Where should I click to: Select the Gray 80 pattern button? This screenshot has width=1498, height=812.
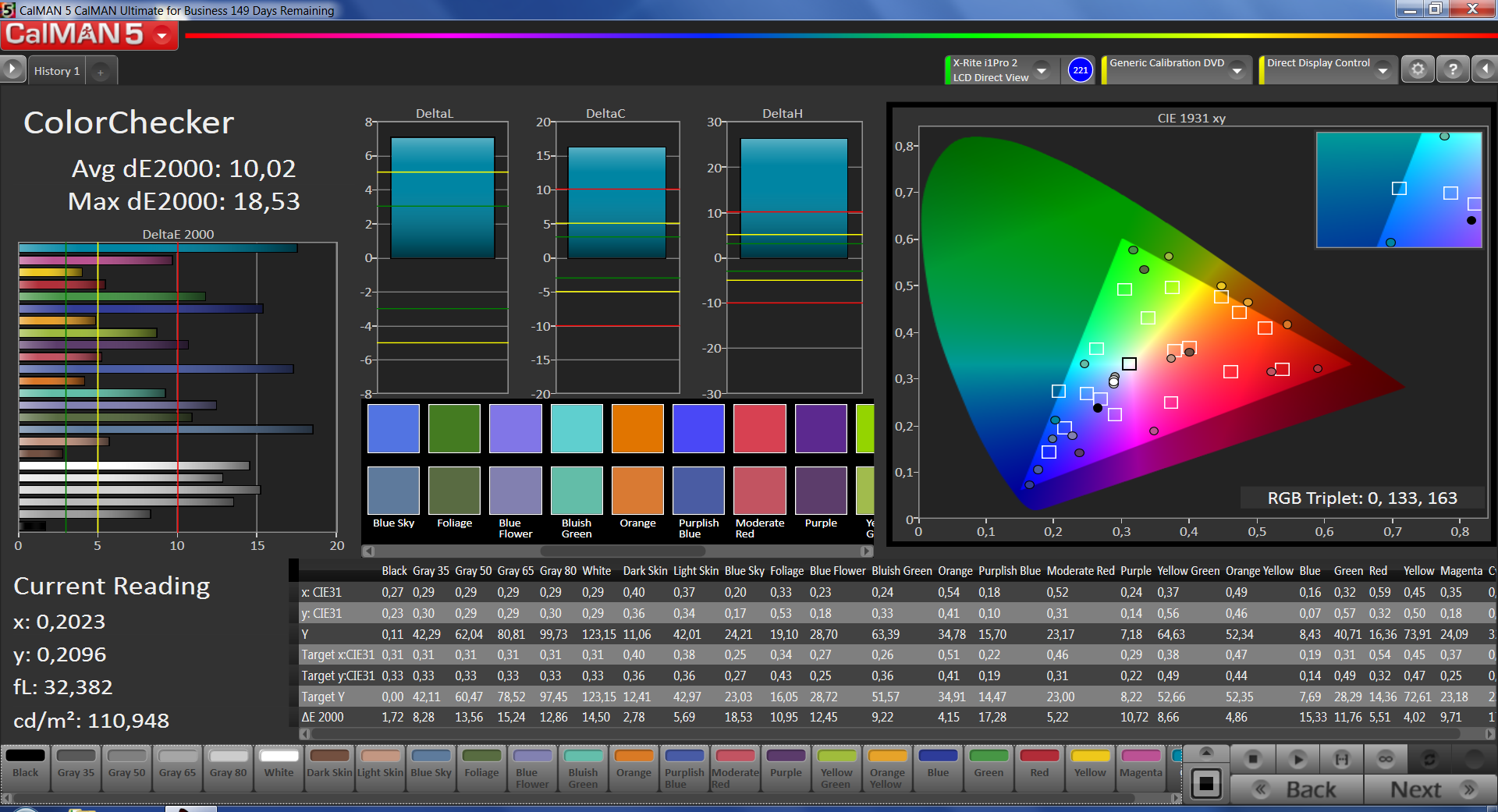(229, 768)
